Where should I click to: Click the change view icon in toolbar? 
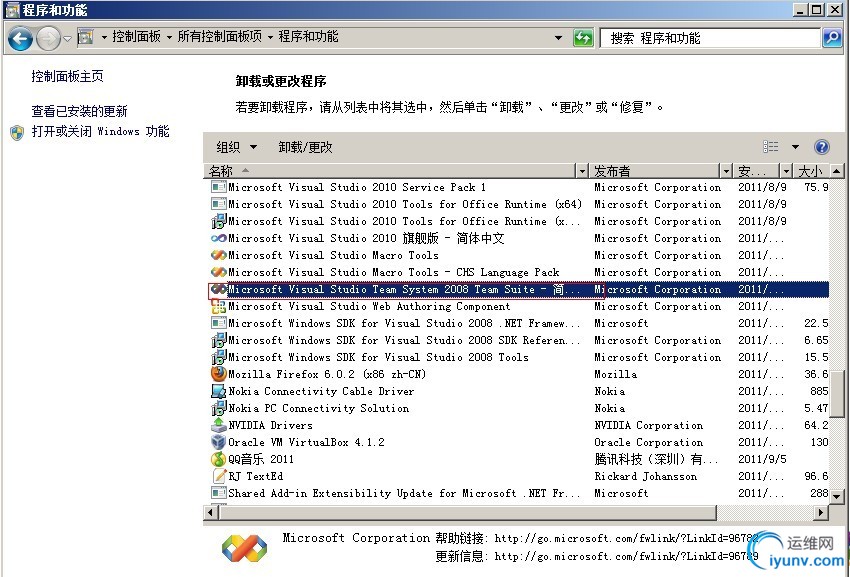(x=770, y=146)
